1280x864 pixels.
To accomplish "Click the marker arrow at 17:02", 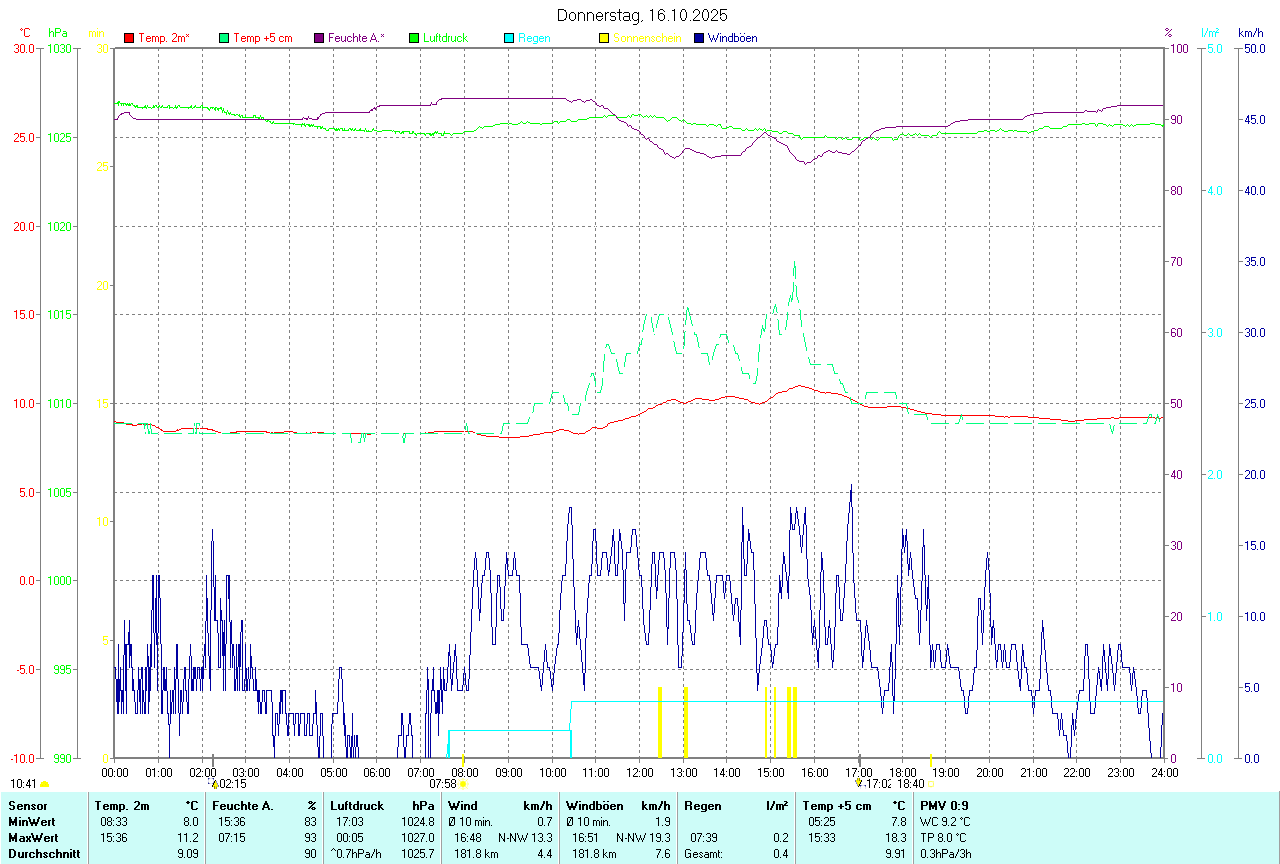I will coord(858,784).
